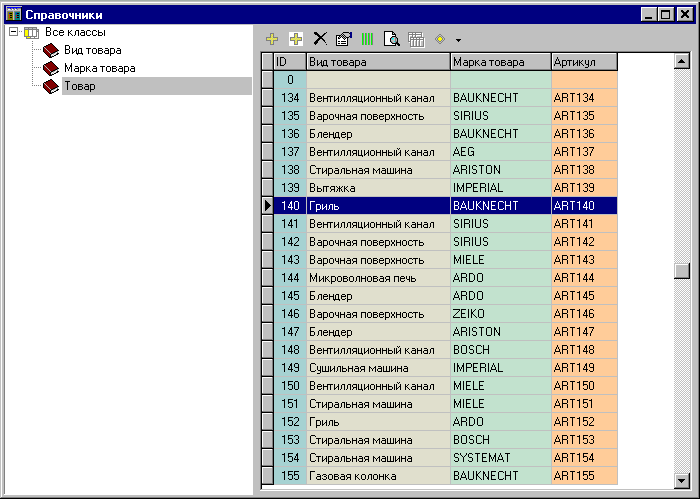
Task: Click the SIRIUS cell in row 141
Action: (x=501, y=224)
